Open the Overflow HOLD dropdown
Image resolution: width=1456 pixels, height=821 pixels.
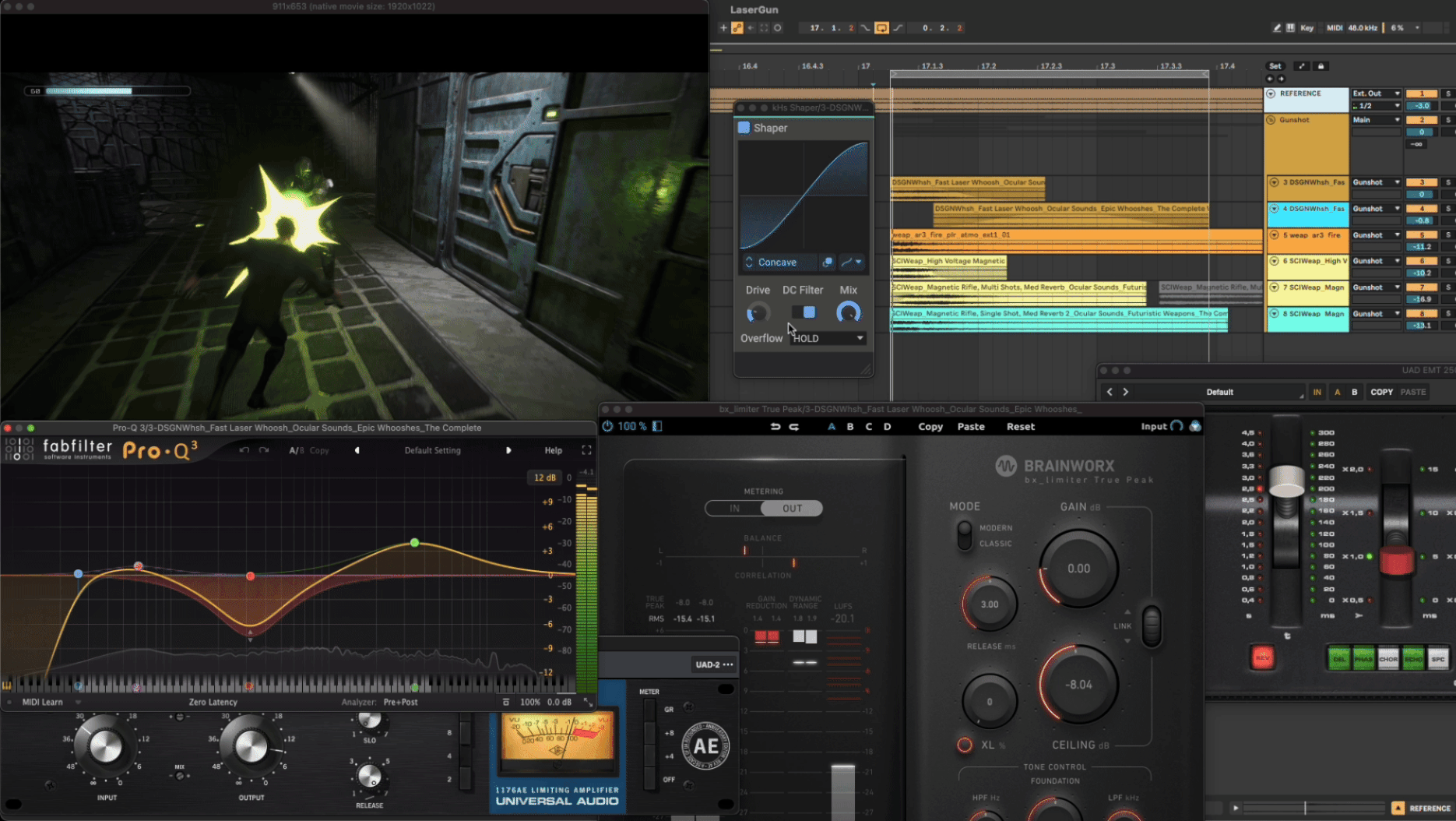(828, 338)
